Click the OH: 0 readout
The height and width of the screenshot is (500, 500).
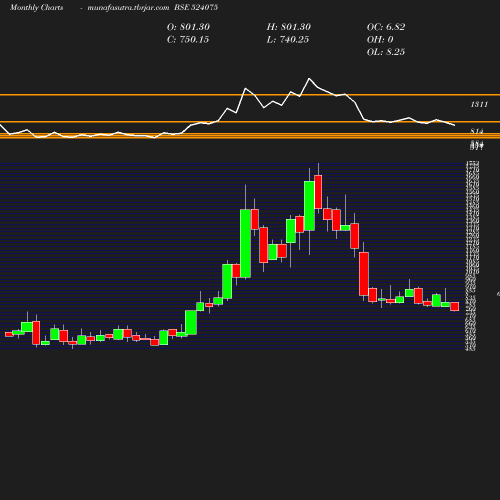pos(380,40)
